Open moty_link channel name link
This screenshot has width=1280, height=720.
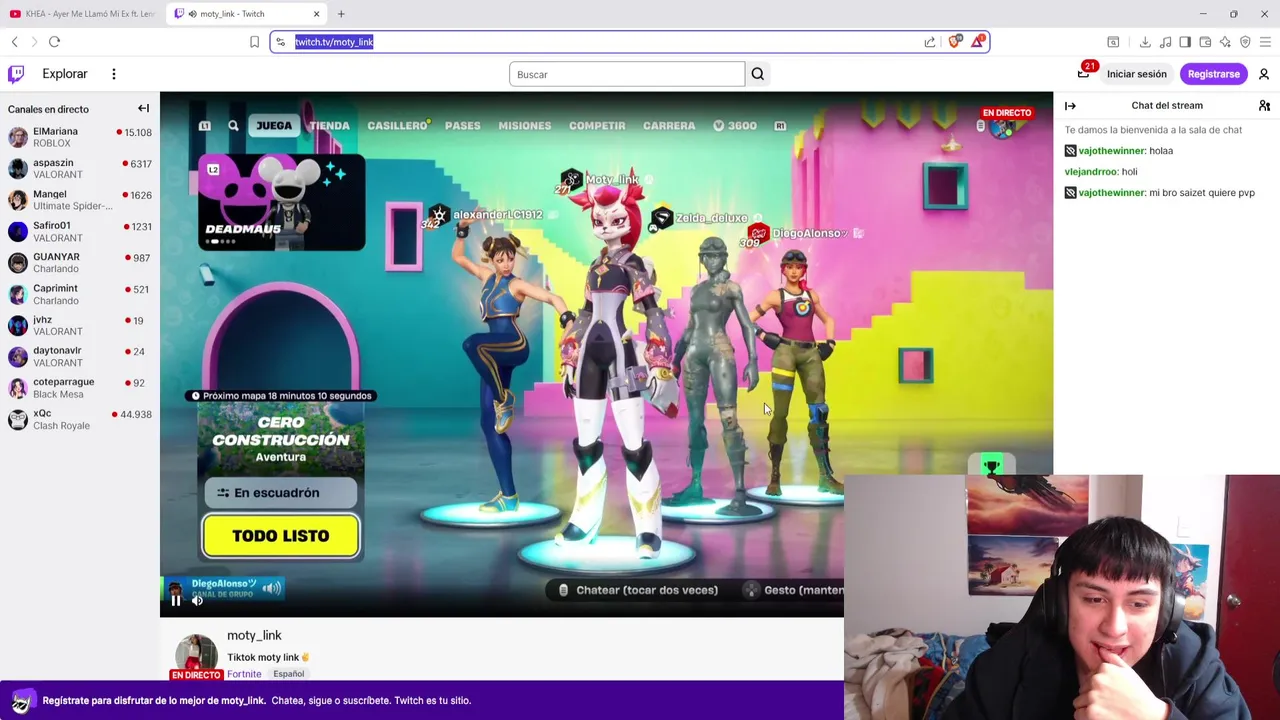[x=254, y=635]
